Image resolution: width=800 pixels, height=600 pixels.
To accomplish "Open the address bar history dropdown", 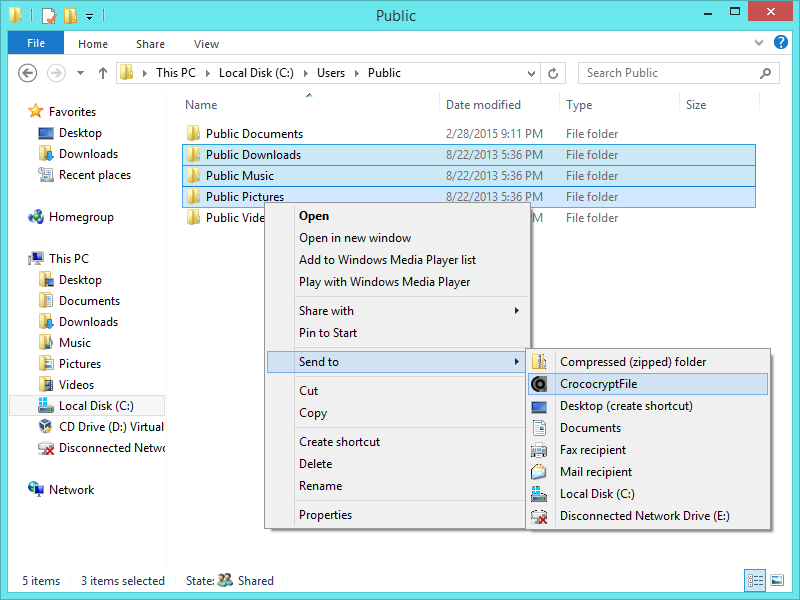I will click(529, 73).
